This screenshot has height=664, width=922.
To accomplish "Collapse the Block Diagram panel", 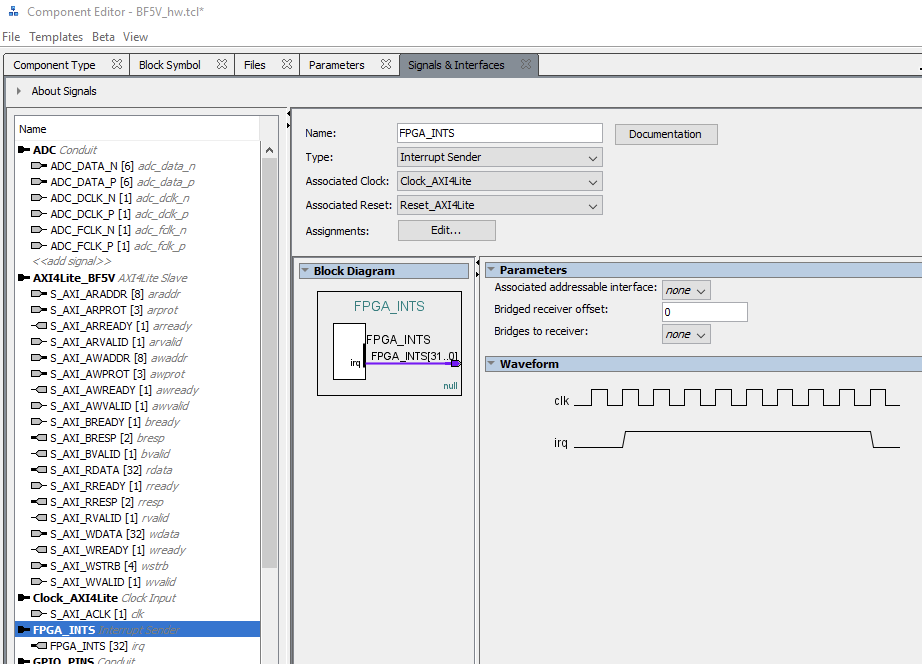I will click(305, 271).
